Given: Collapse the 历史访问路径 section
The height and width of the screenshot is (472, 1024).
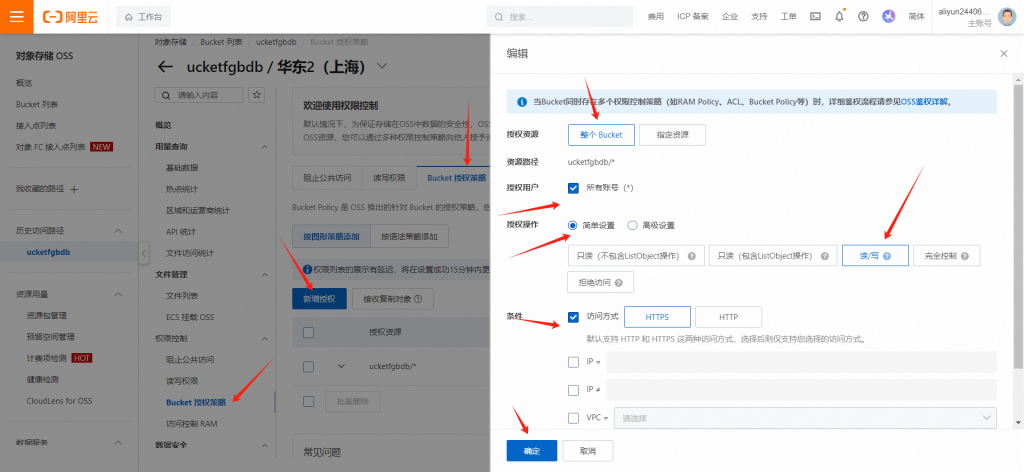Looking at the screenshot, I should pos(118,230).
